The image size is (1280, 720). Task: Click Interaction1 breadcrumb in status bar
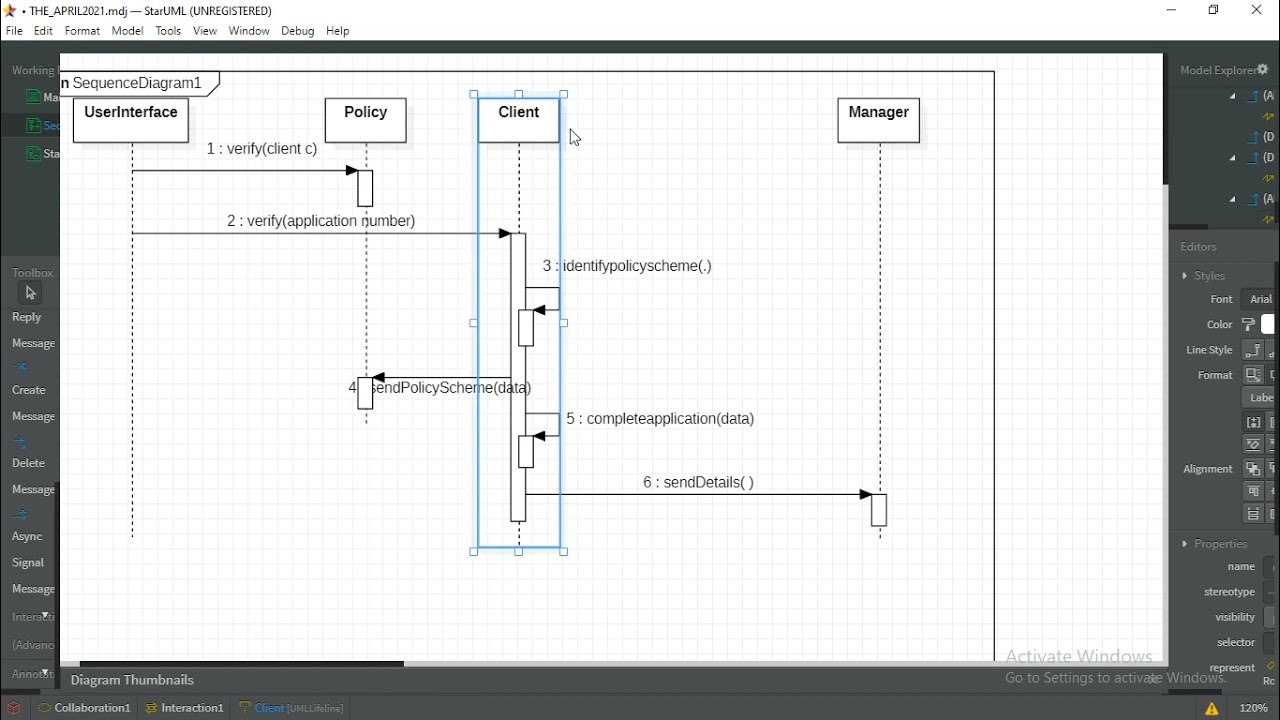pos(185,709)
